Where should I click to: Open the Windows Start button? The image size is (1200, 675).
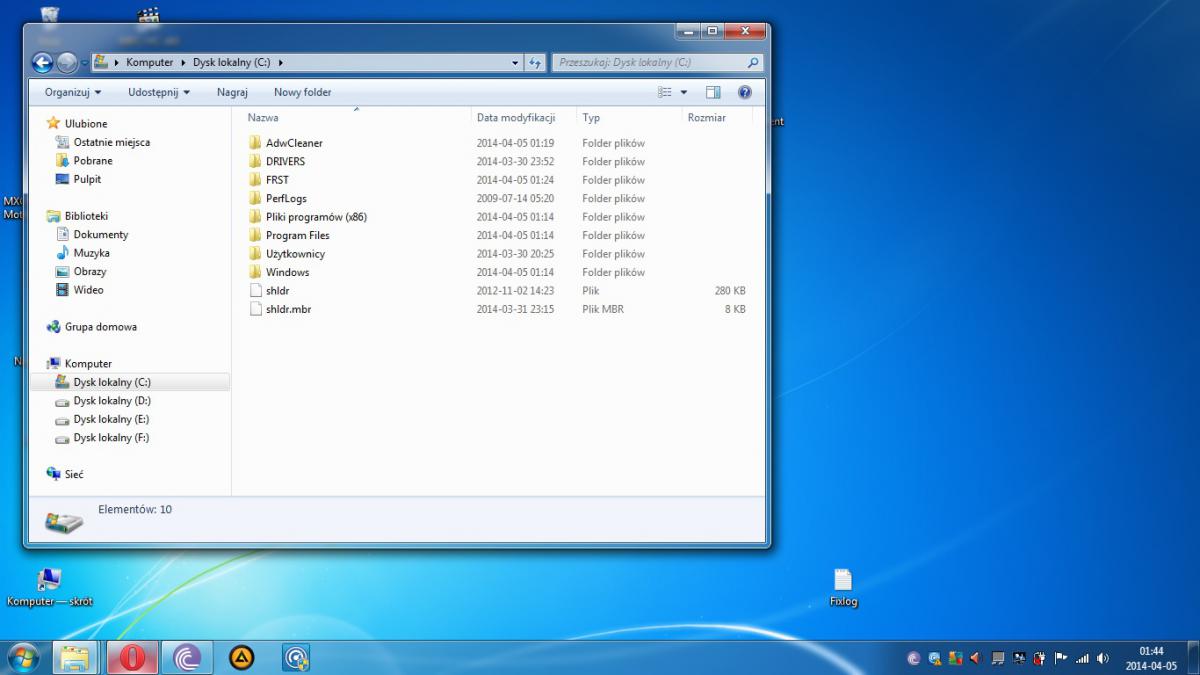click(22, 657)
